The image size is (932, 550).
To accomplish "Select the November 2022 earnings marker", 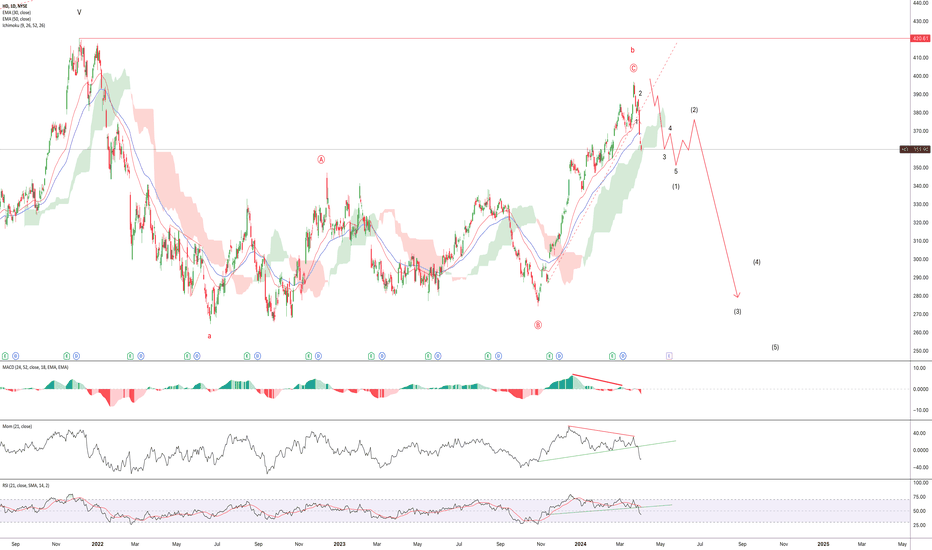I will point(308,356).
